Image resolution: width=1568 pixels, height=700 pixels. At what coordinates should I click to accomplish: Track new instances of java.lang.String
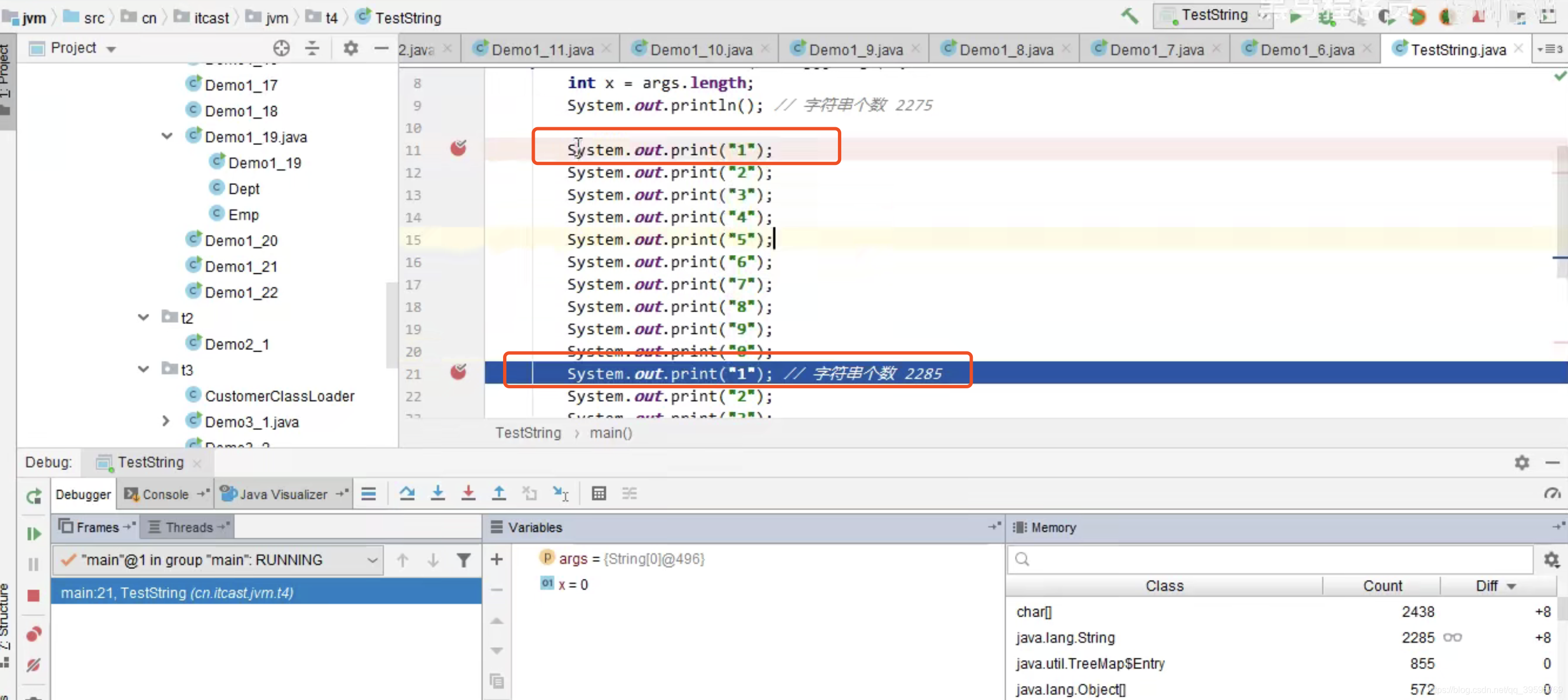pyautogui.click(x=1453, y=637)
